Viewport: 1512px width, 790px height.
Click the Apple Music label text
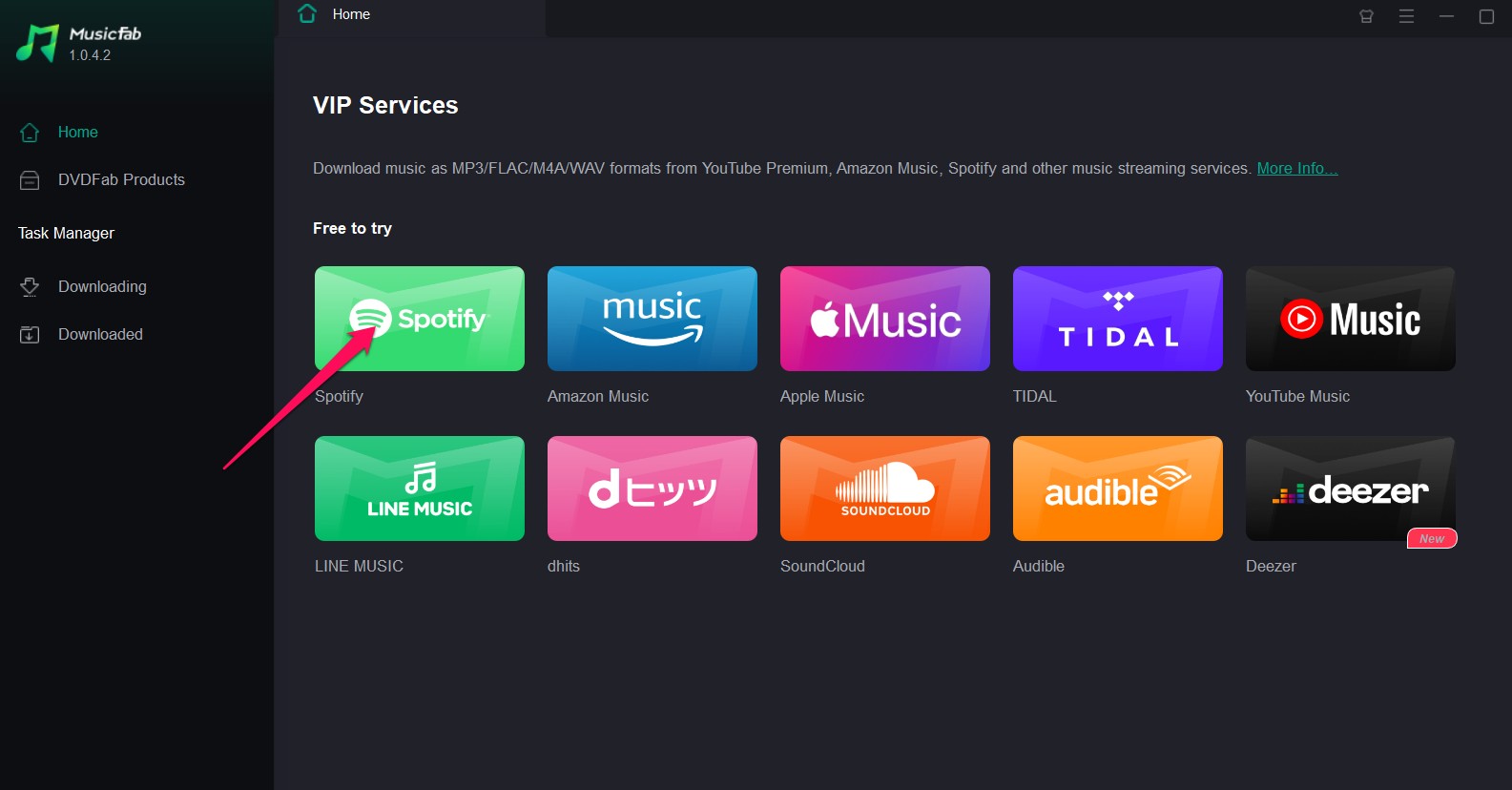tap(822, 396)
